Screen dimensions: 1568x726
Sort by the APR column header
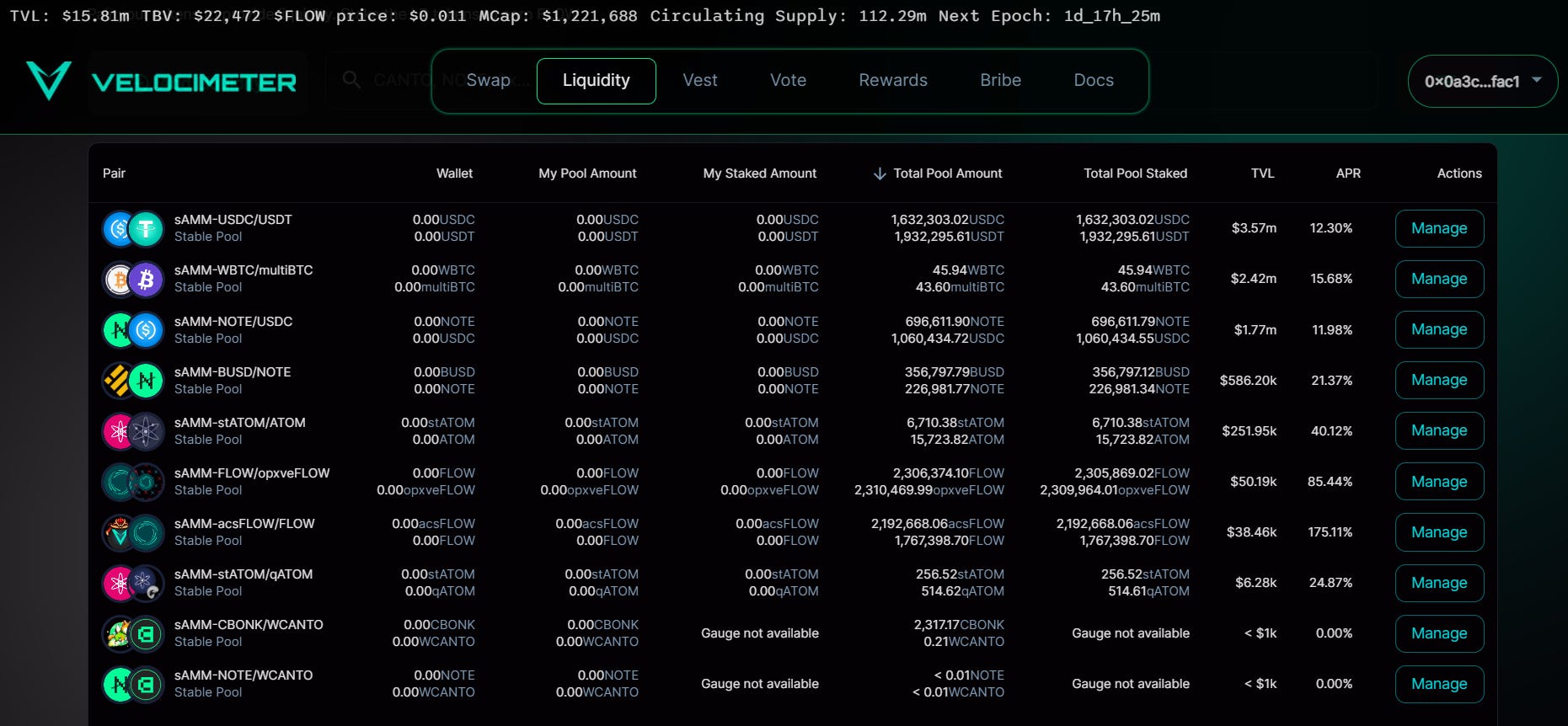(x=1348, y=173)
